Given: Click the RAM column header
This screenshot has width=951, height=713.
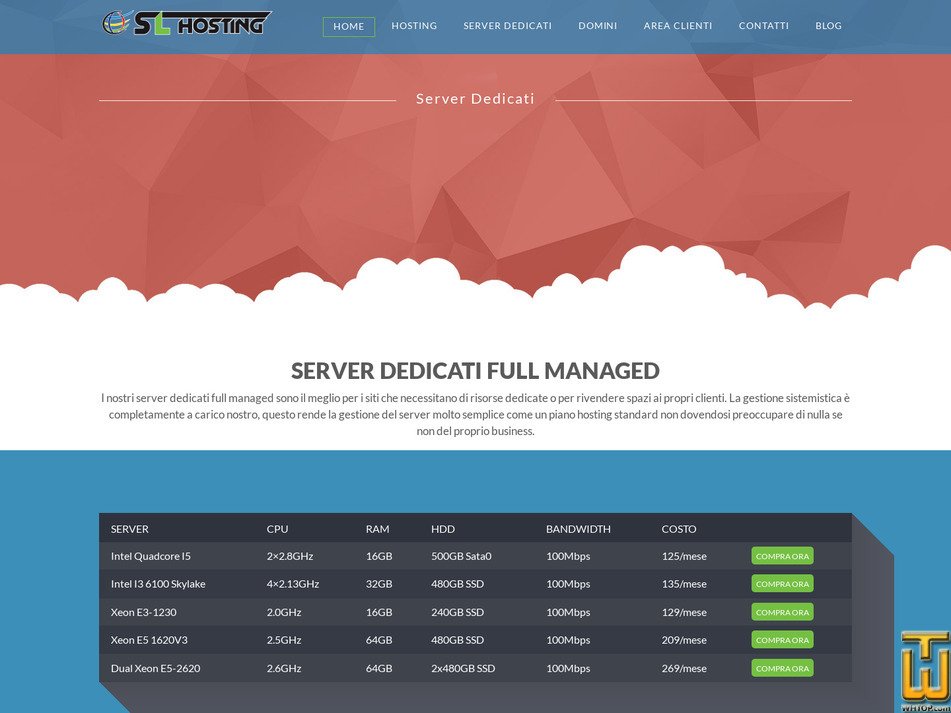Looking at the screenshot, I should point(377,529).
